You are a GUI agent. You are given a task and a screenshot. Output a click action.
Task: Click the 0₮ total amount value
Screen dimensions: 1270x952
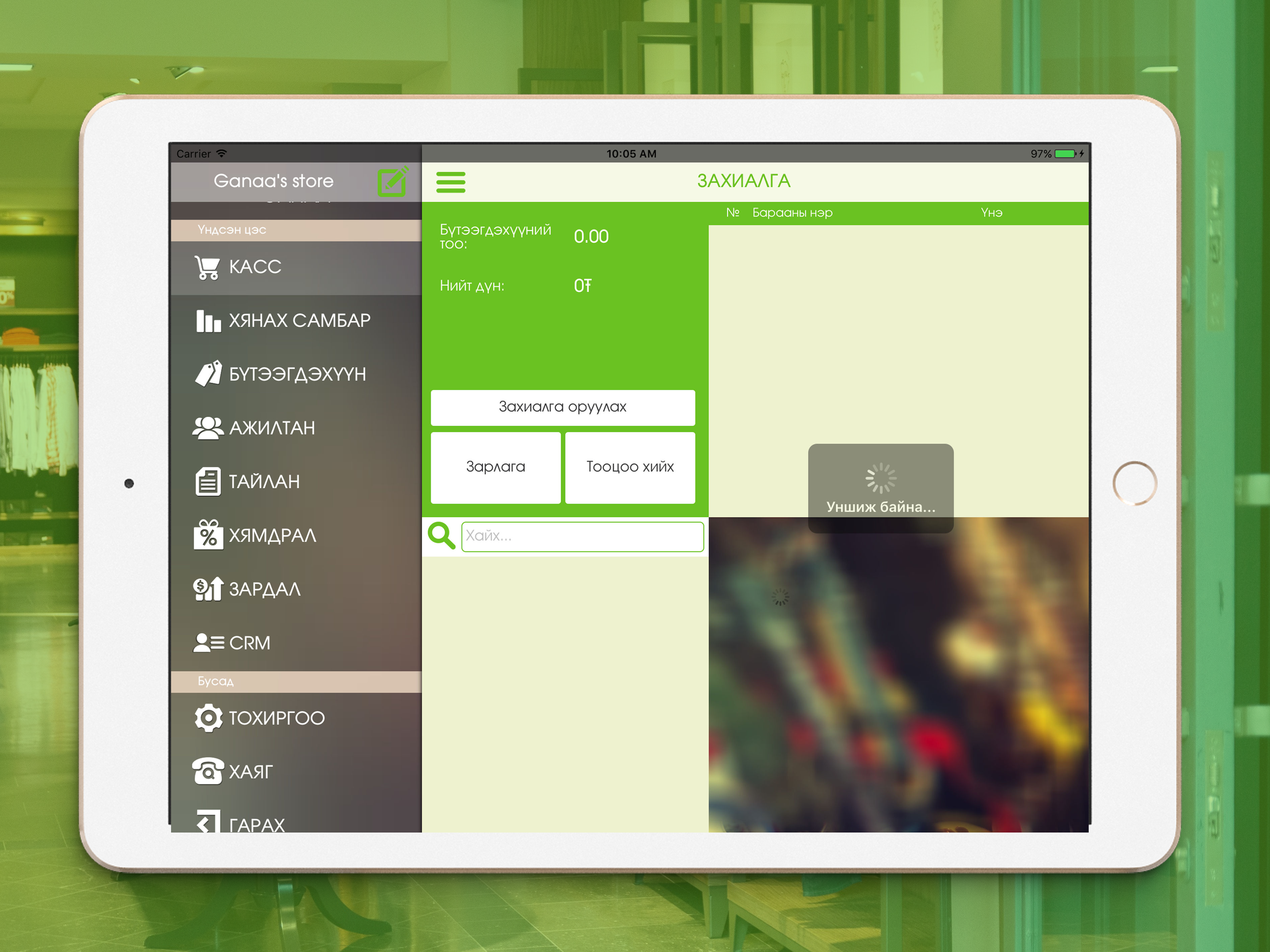point(582,286)
